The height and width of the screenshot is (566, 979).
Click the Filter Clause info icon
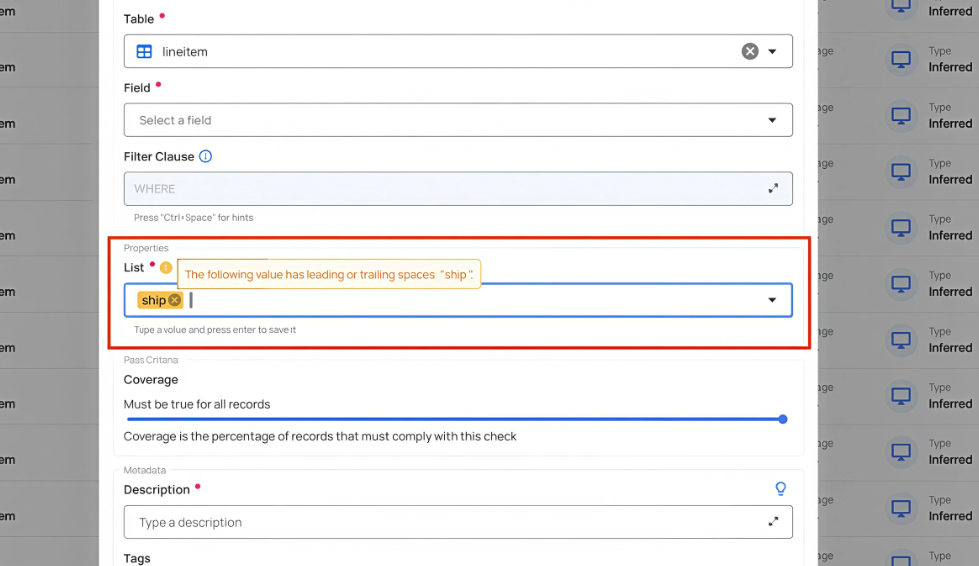tap(205, 156)
